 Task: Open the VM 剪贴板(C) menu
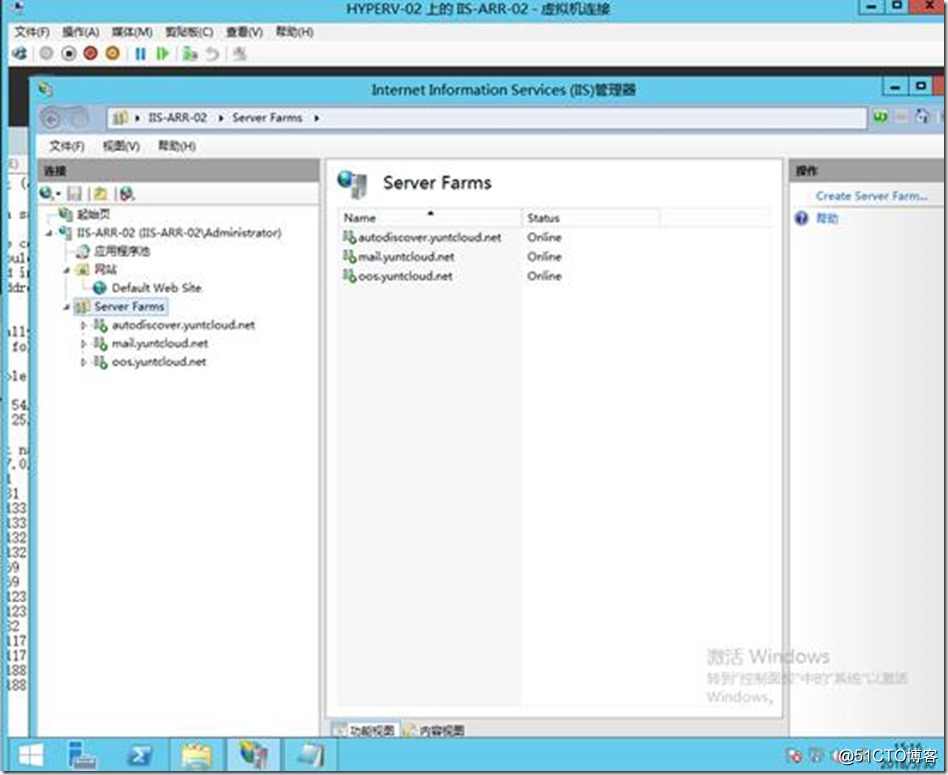(189, 32)
